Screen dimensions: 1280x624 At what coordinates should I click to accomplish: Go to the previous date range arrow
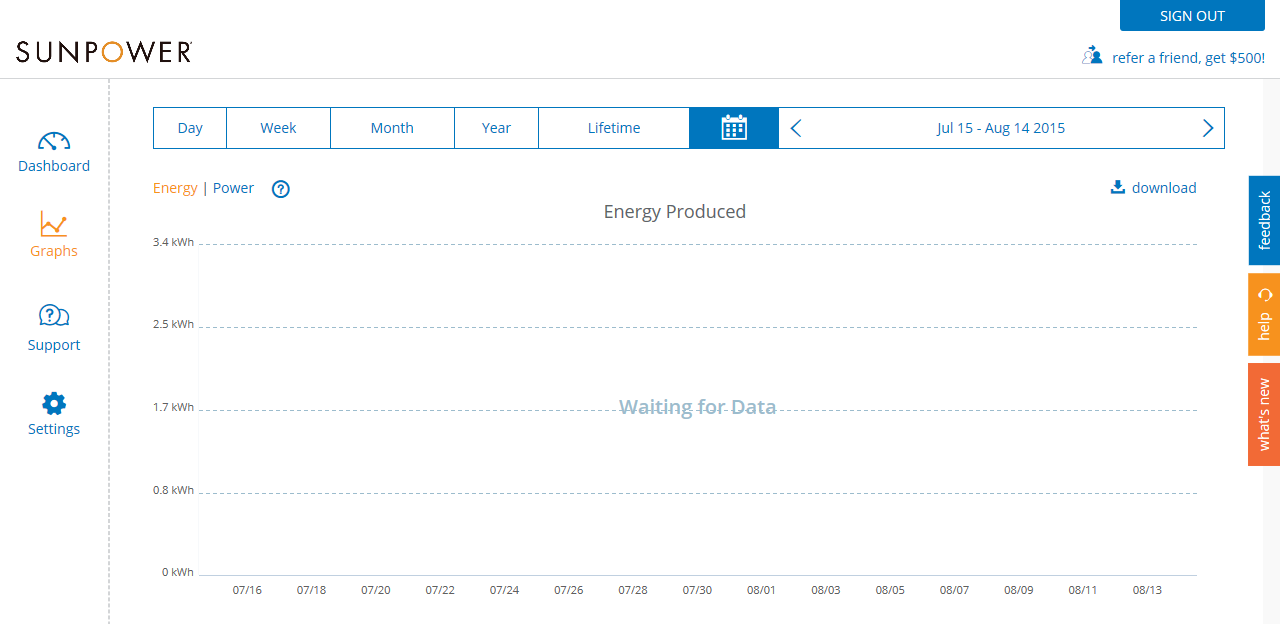tap(796, 128)
